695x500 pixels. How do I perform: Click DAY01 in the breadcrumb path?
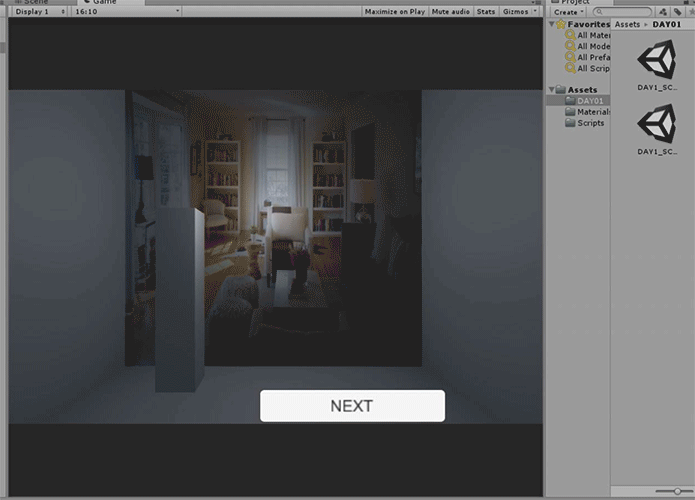pos(666,24)
